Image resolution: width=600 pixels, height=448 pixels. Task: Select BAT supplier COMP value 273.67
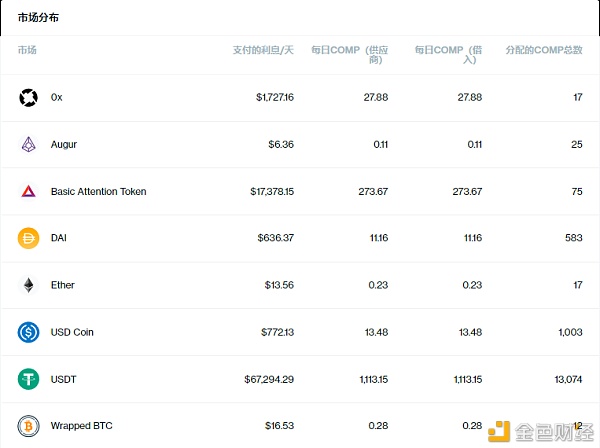pos(373,191)
